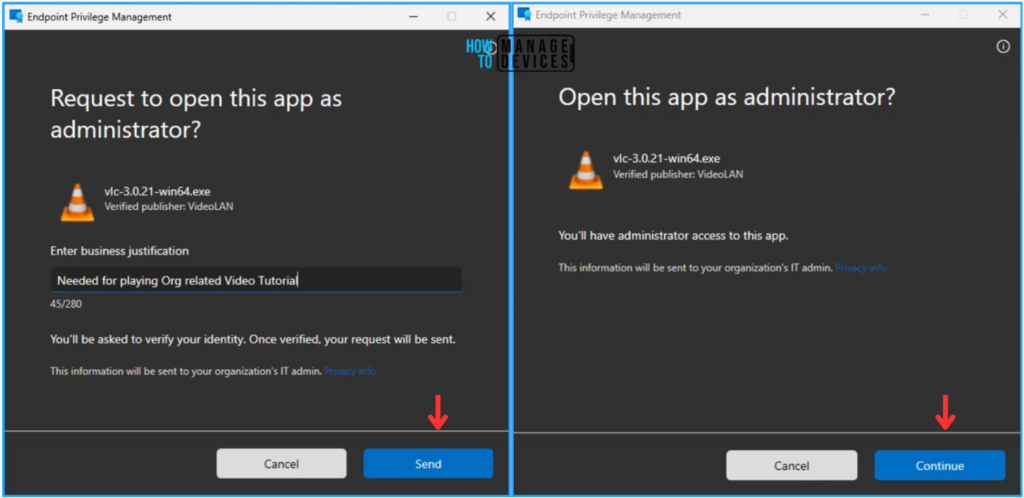The image size is (1024, 498).
Task: Click Continue to open app as administrator
Action: (940, 465)
